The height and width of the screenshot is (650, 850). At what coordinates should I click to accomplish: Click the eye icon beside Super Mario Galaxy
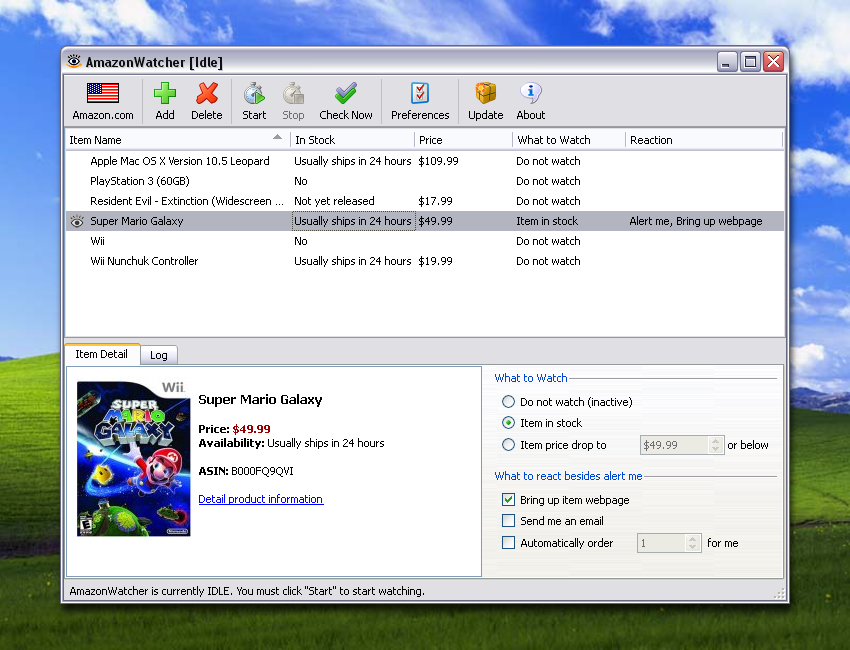point(77,221)
